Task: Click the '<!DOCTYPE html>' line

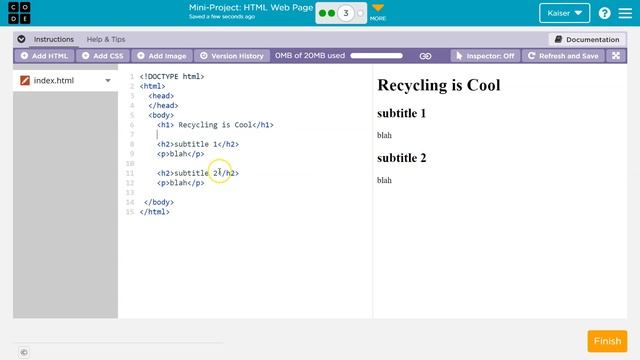Action: point(172,76)
